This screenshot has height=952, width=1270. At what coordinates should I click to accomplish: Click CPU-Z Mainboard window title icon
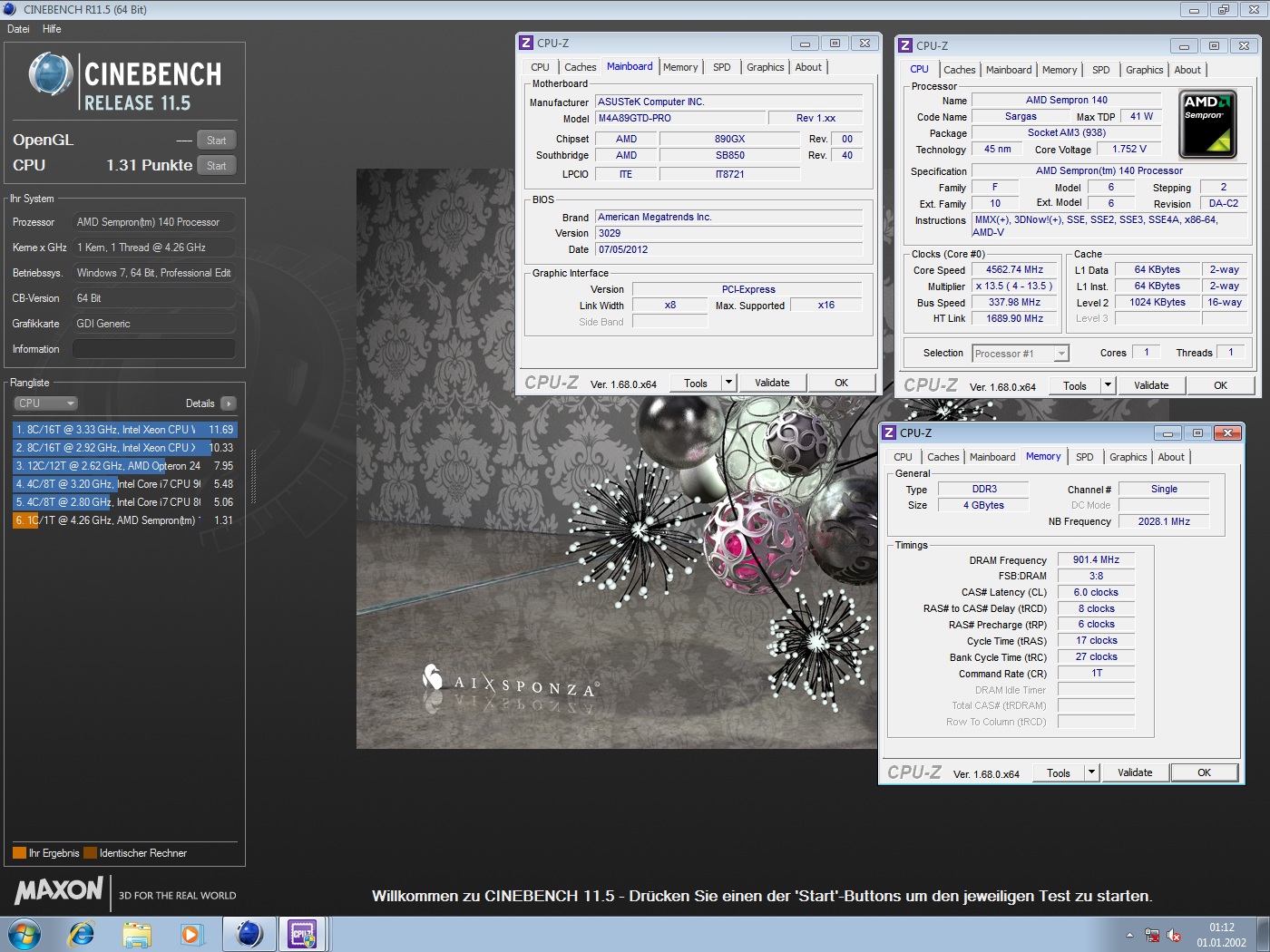click(526, 43)
